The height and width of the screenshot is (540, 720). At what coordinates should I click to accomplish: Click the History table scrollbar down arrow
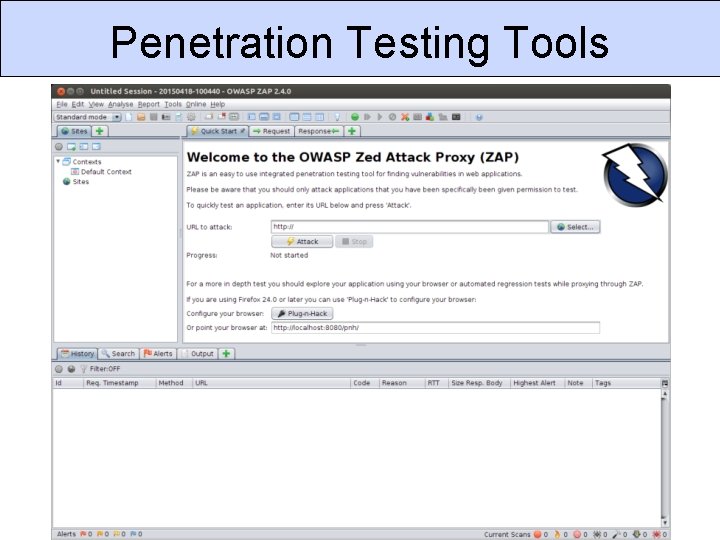[x=664, y=523]
